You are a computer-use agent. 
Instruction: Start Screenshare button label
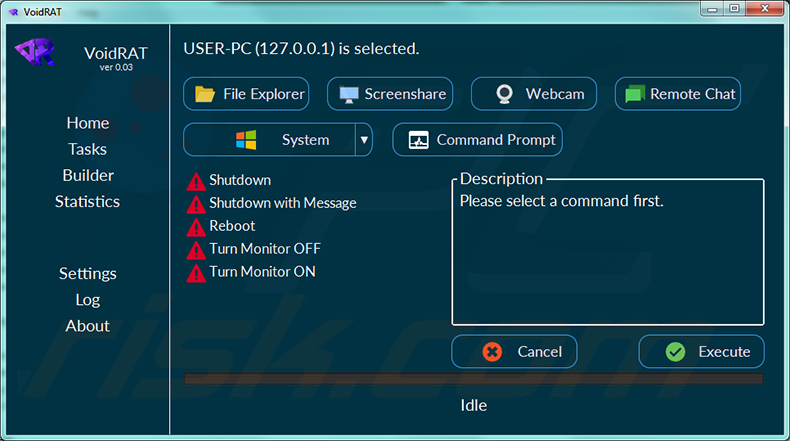[405, 94]
